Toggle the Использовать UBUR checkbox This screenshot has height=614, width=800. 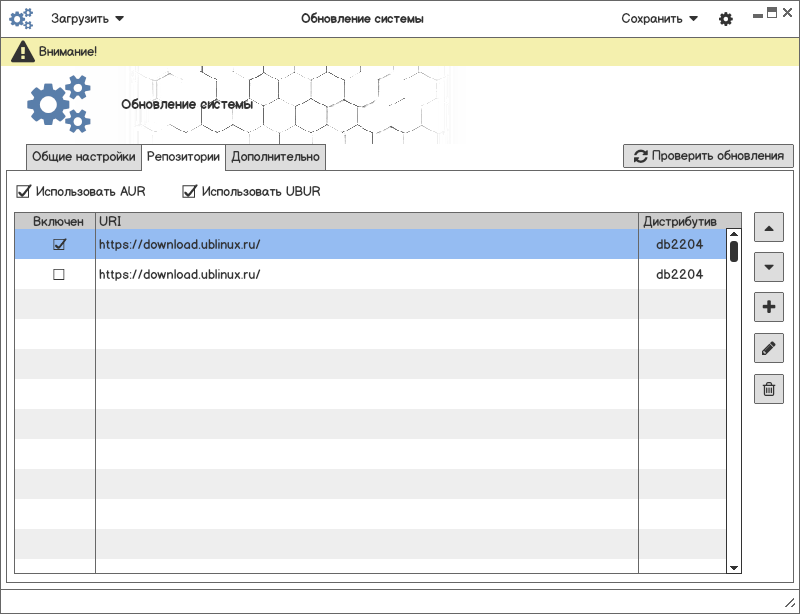pos(189,191)
